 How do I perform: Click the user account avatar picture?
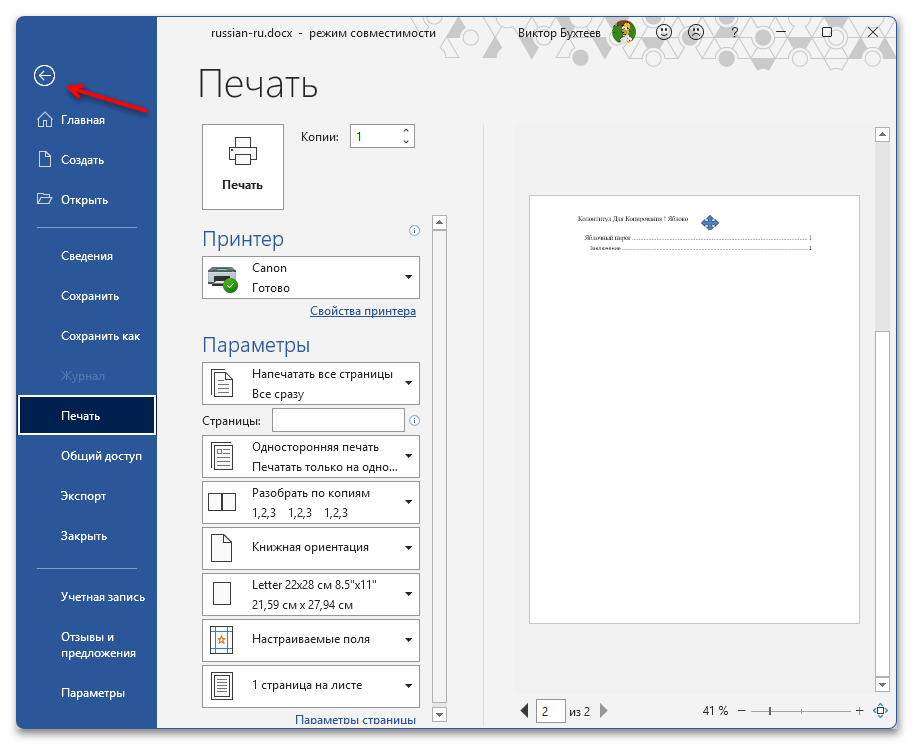click(624, 32)
